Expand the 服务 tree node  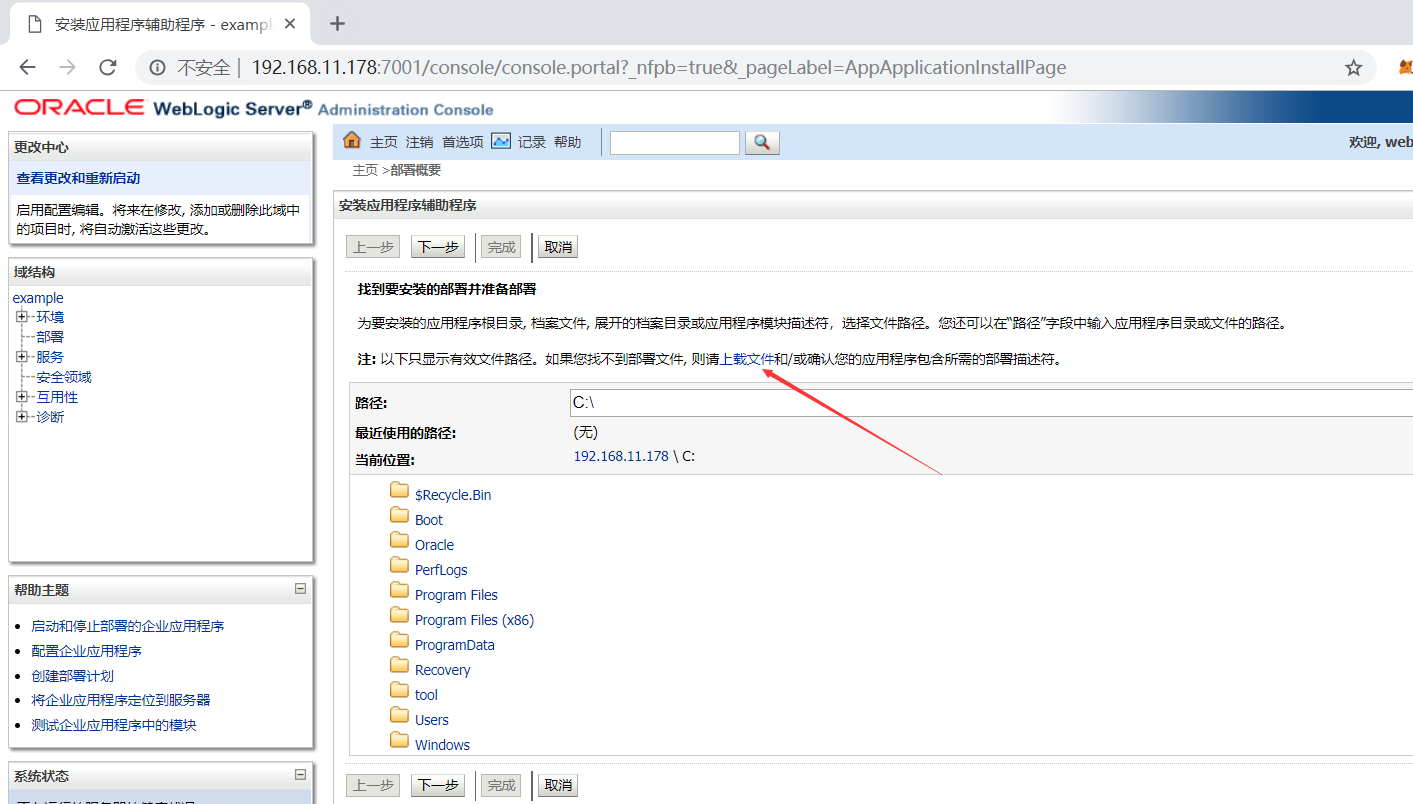pyautogui.click(x=22, y=356)
